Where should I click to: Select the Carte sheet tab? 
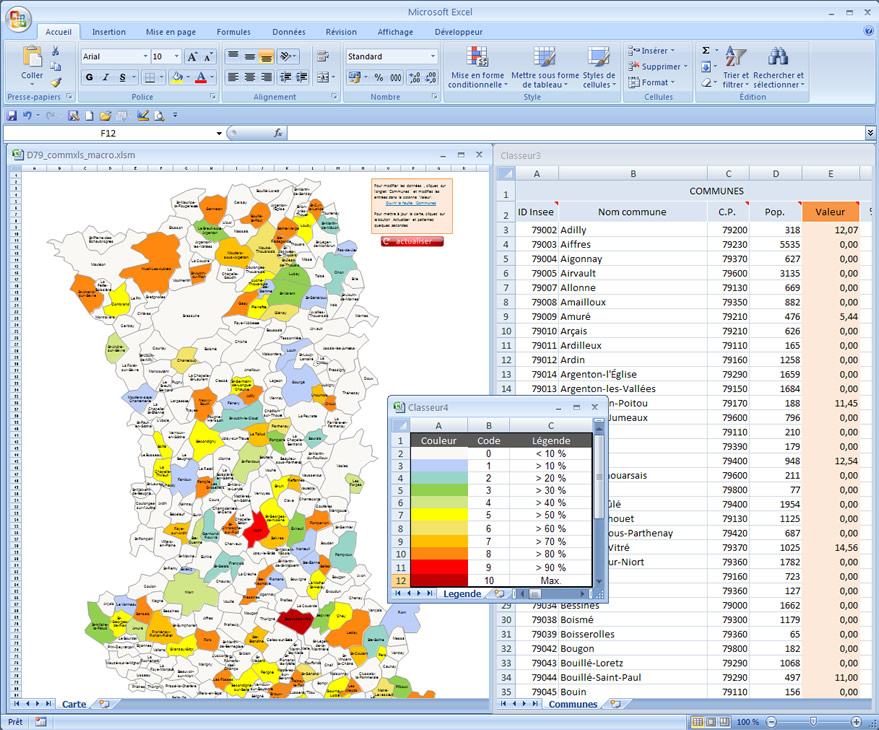[74, 704]
